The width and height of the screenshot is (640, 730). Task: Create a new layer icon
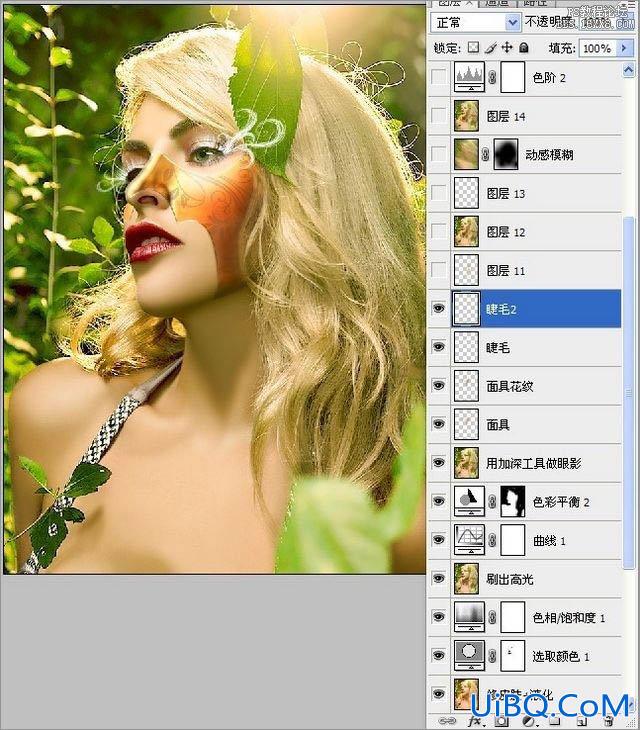(x=582, y=721)
